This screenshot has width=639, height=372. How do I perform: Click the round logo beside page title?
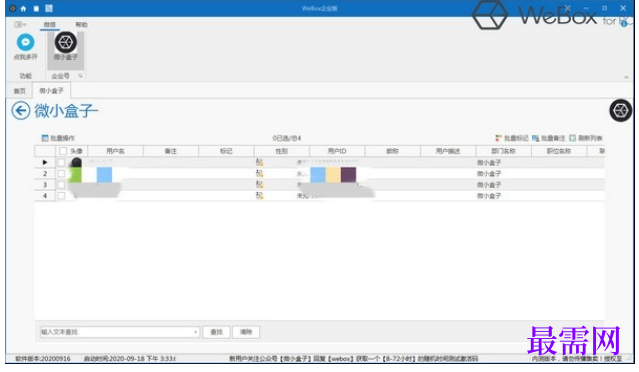coord(621,110)
